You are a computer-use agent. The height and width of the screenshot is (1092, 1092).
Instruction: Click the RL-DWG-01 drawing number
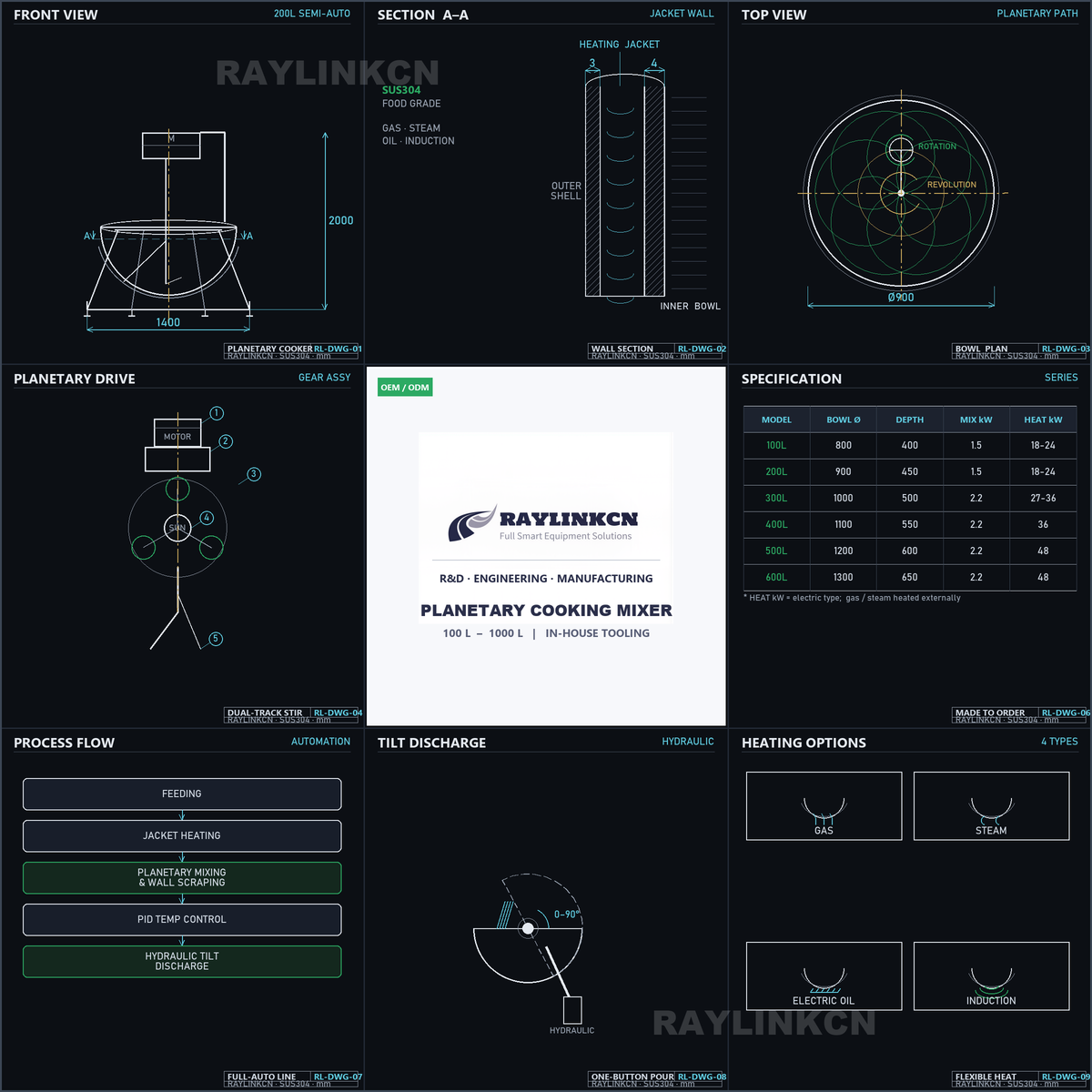point(338,349)
